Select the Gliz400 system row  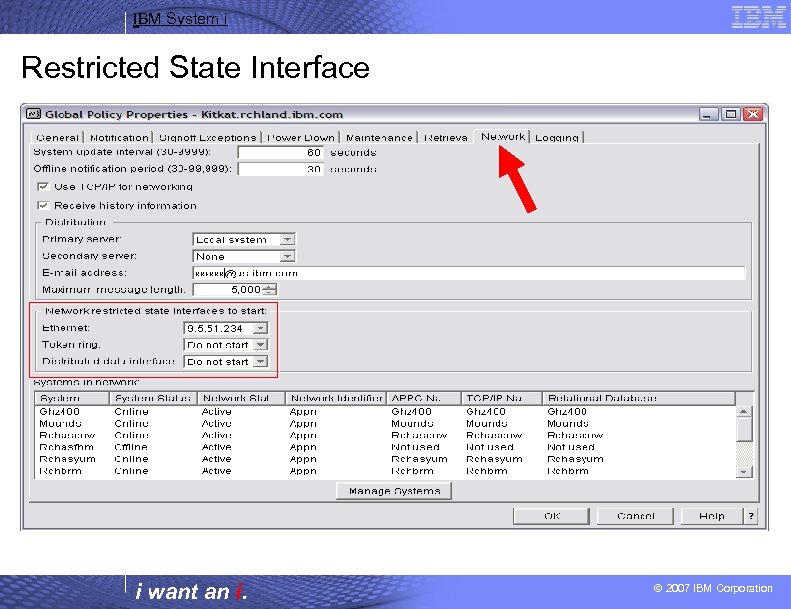385,412
